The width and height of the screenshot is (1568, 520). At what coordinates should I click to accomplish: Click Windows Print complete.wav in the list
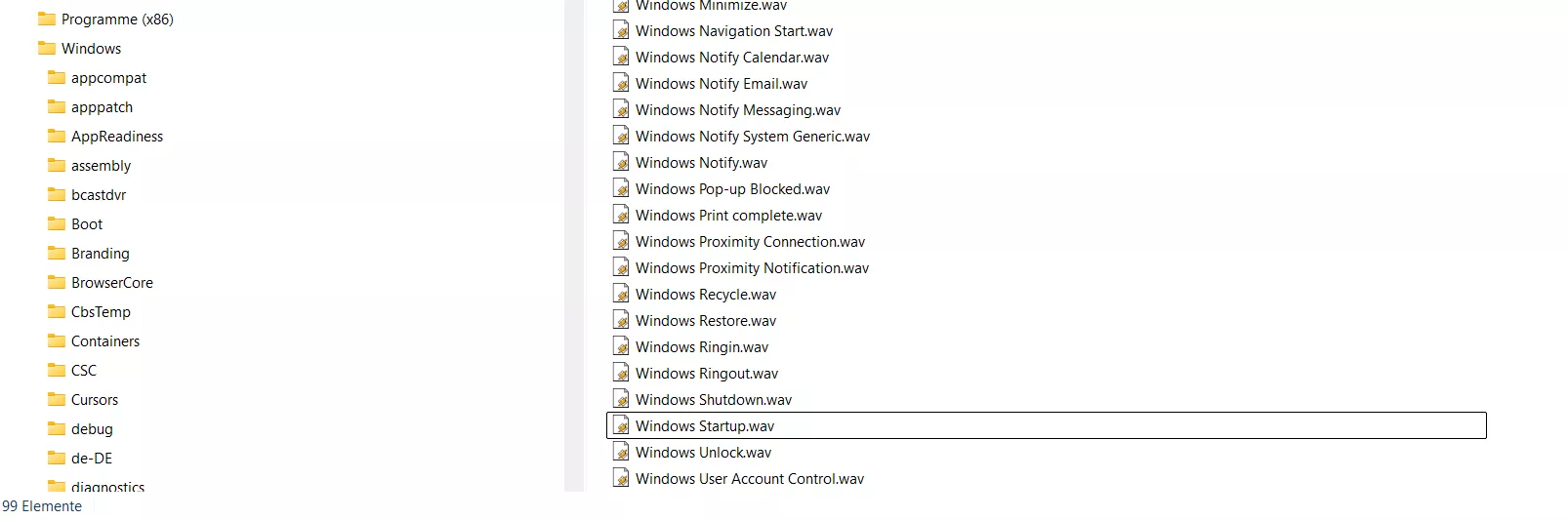(x=728, y=215)
